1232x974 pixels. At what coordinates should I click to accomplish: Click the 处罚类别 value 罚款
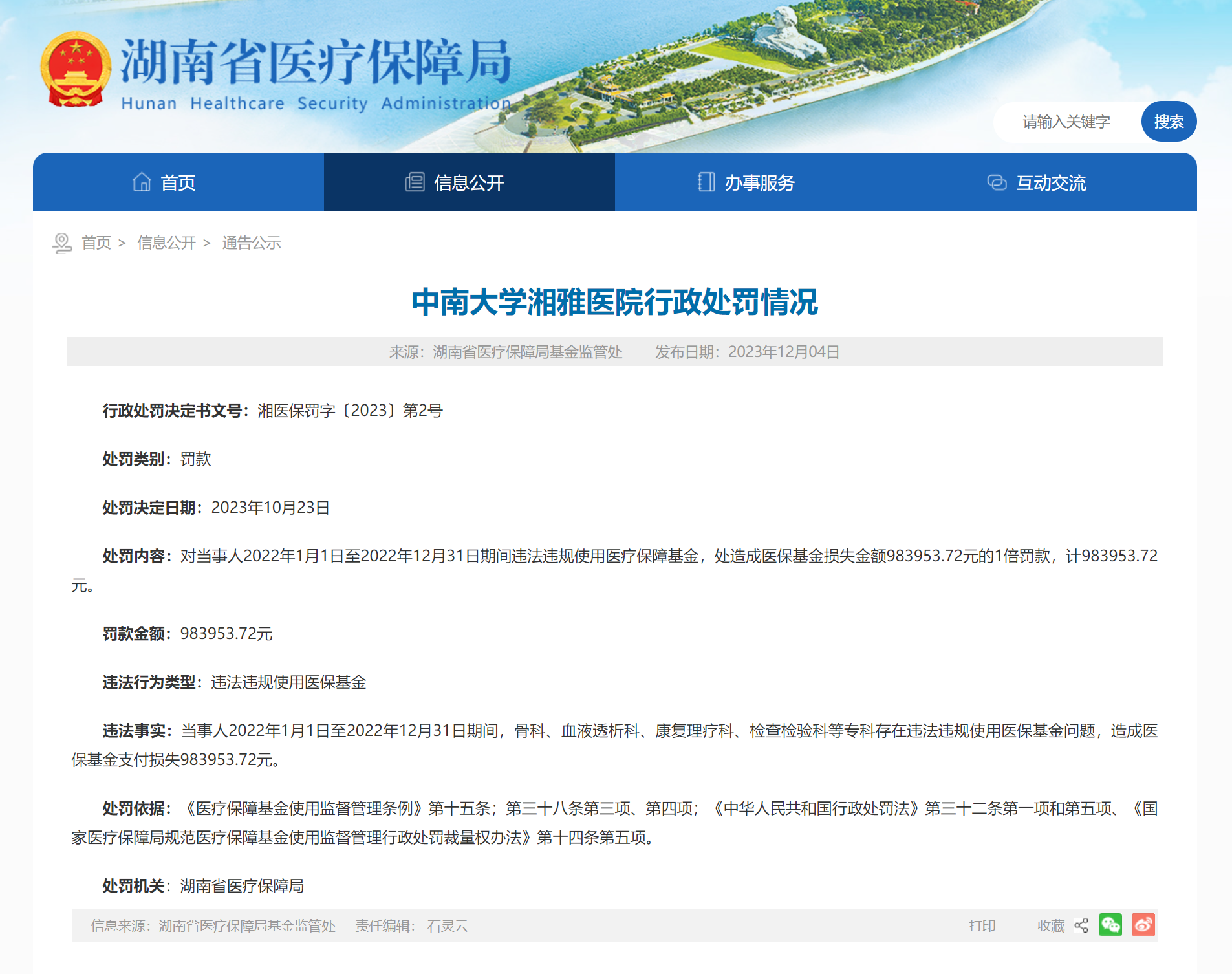(x=196, y=459)
